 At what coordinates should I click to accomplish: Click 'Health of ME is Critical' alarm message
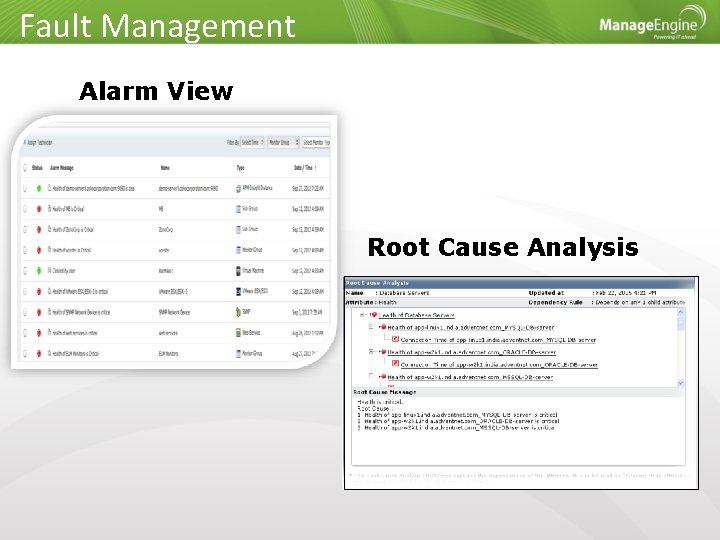click(x=68, y=209)
